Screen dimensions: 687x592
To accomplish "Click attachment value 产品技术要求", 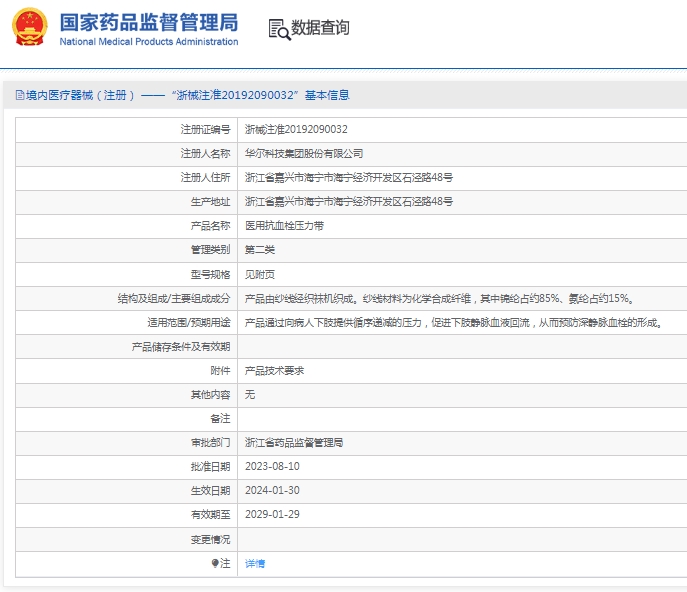I will (x=274, y=371).
